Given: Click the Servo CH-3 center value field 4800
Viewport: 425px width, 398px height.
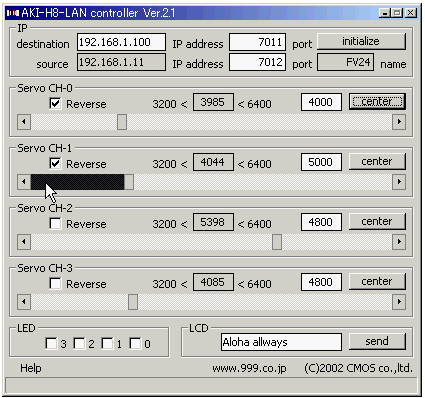Looking at the screenshot, I should click(x=321, y=282).
